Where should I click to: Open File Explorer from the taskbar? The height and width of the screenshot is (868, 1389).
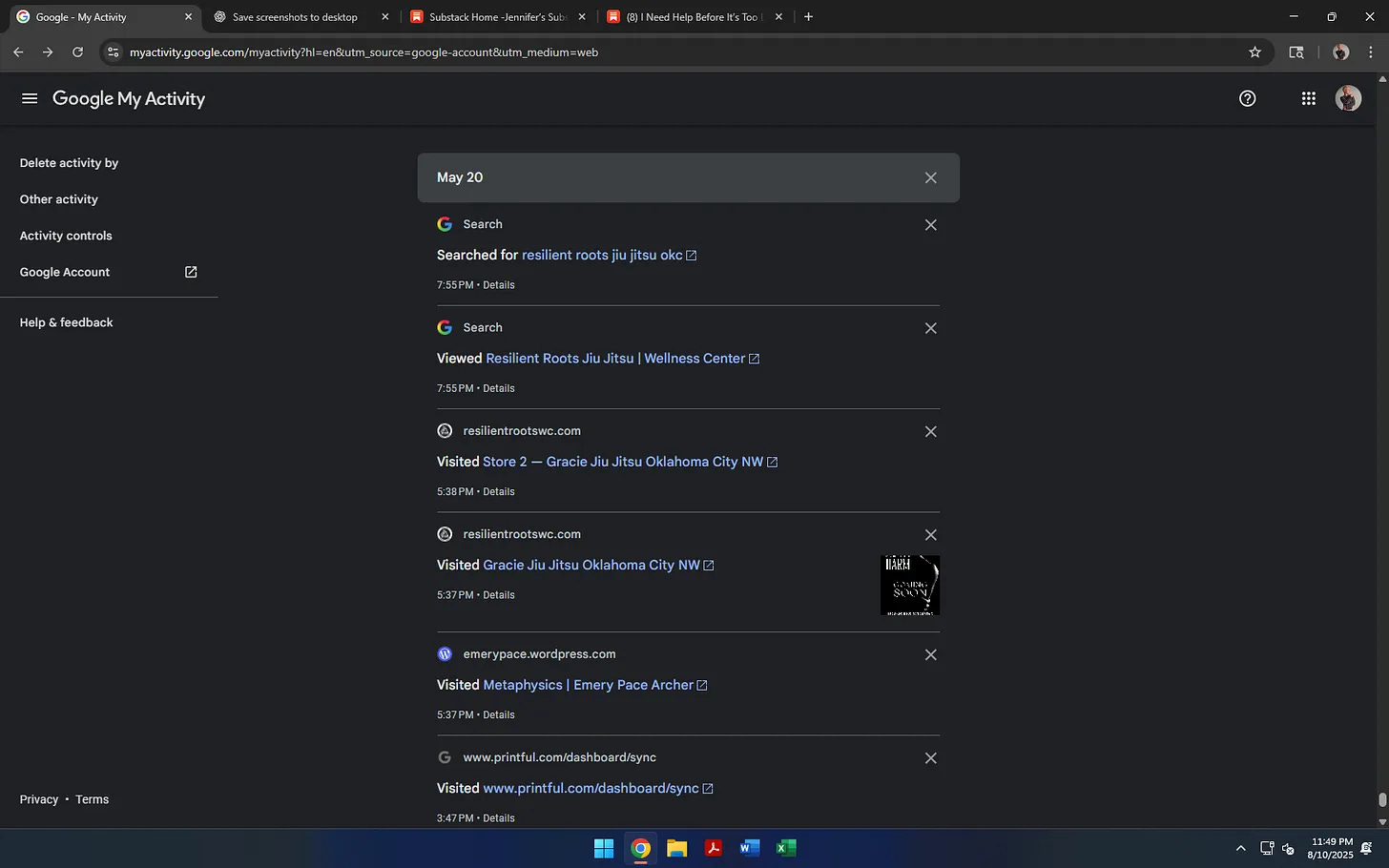[677, 848]
